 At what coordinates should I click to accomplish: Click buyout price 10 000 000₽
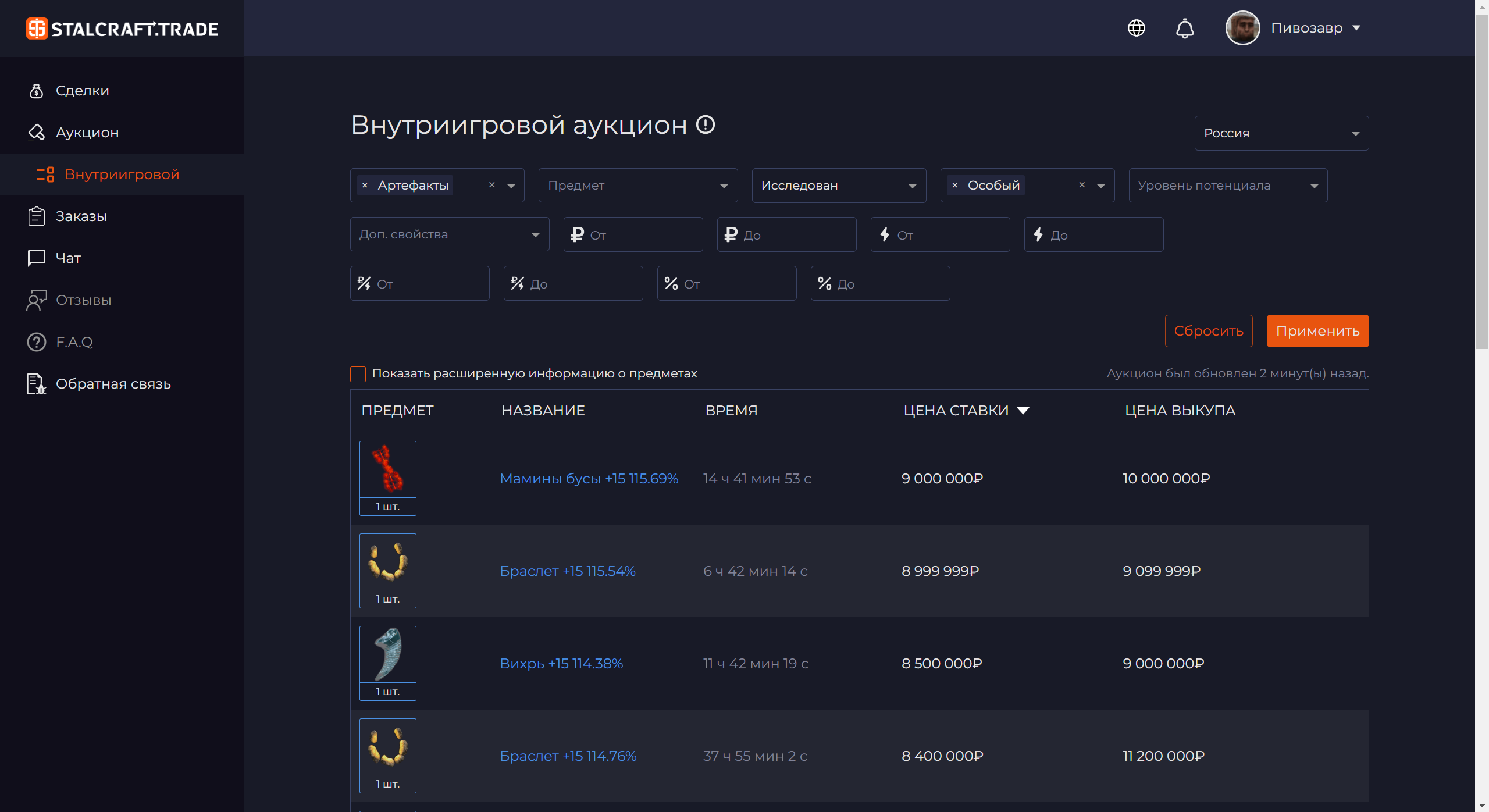click(1166, 478)
